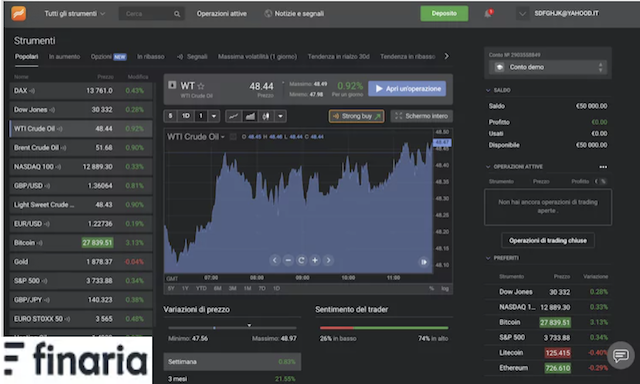The height and width of the screenshot is (384, 640).
Task: Select the 1Y chart range
Action: point(185,289)
